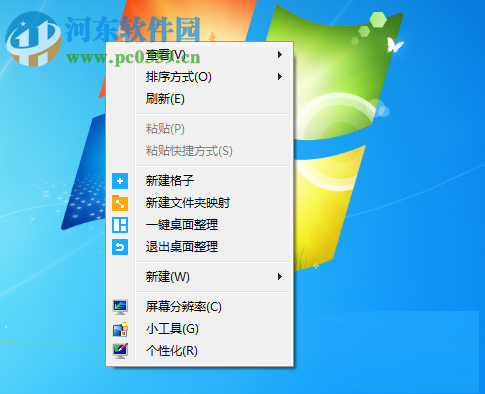Select 新建文件夹映射 menu entry
This screenshot has height=394, width=485.
tap(200, 203)
